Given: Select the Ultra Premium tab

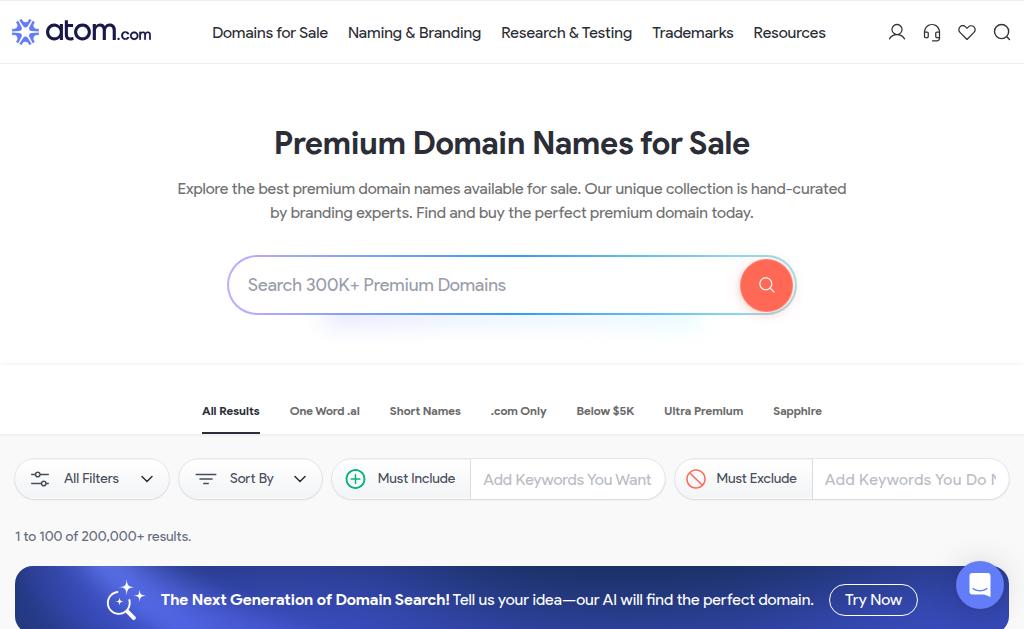Looking at the screenshot, I should point(703,411).
